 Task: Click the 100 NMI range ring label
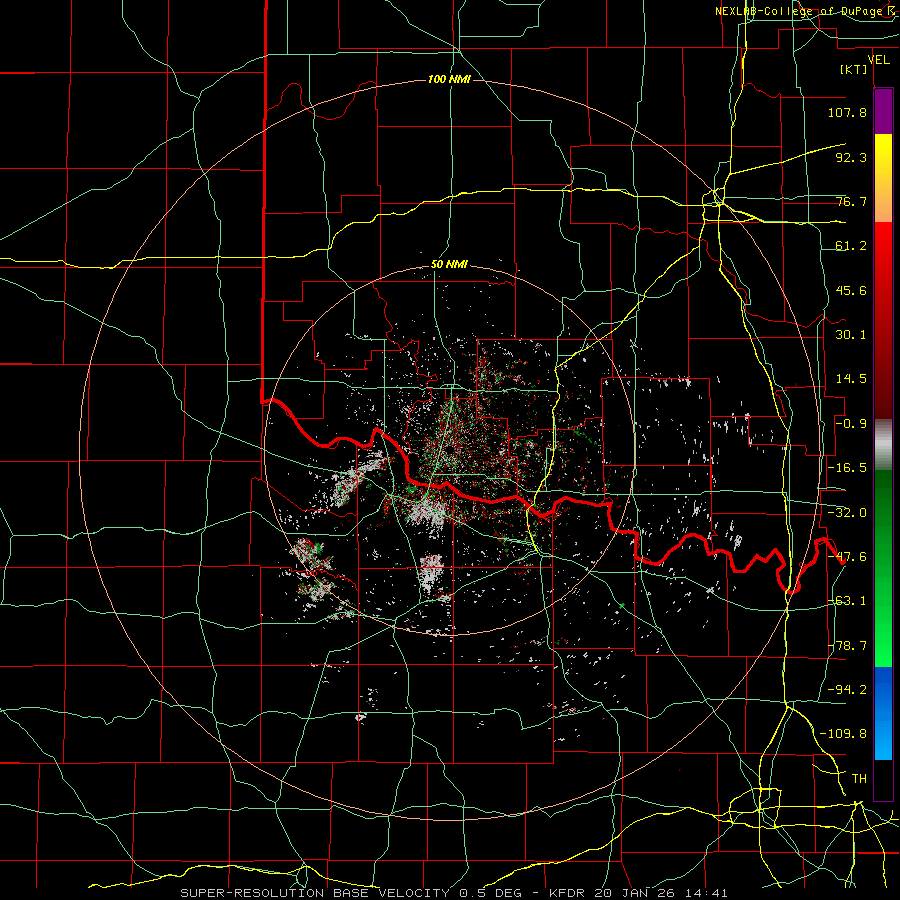pyautogui.click(x=449, y=79)
